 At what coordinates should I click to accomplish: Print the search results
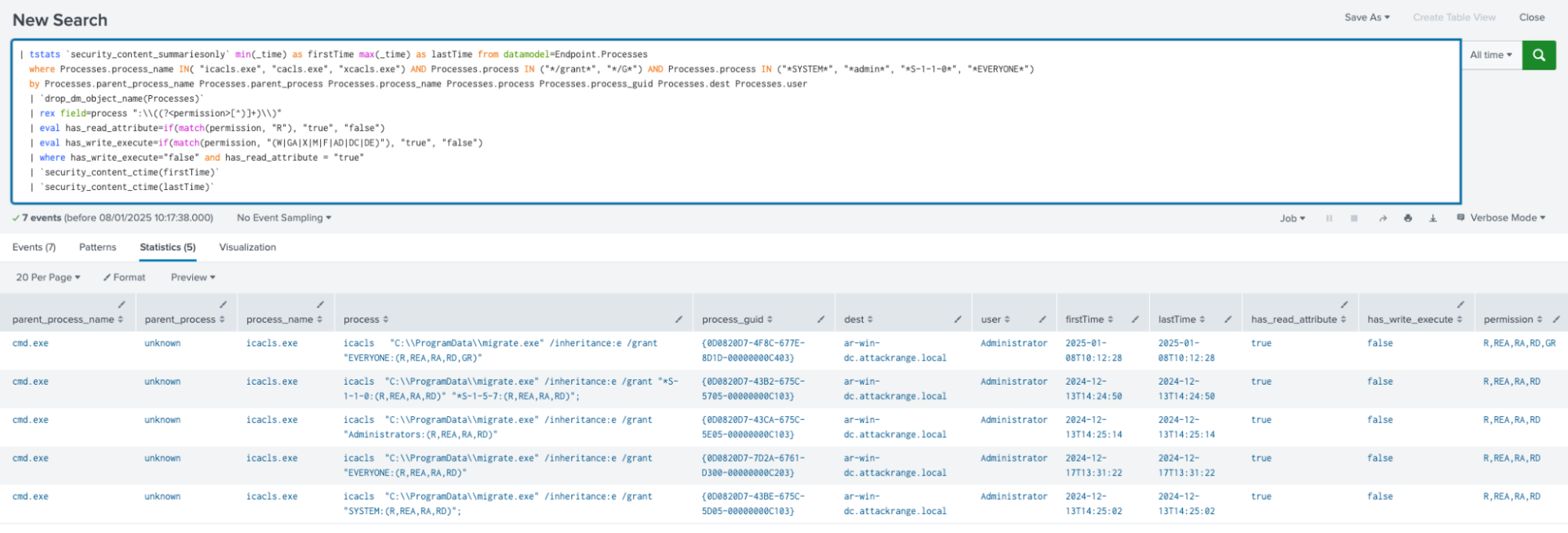[x=1408, y=218]
